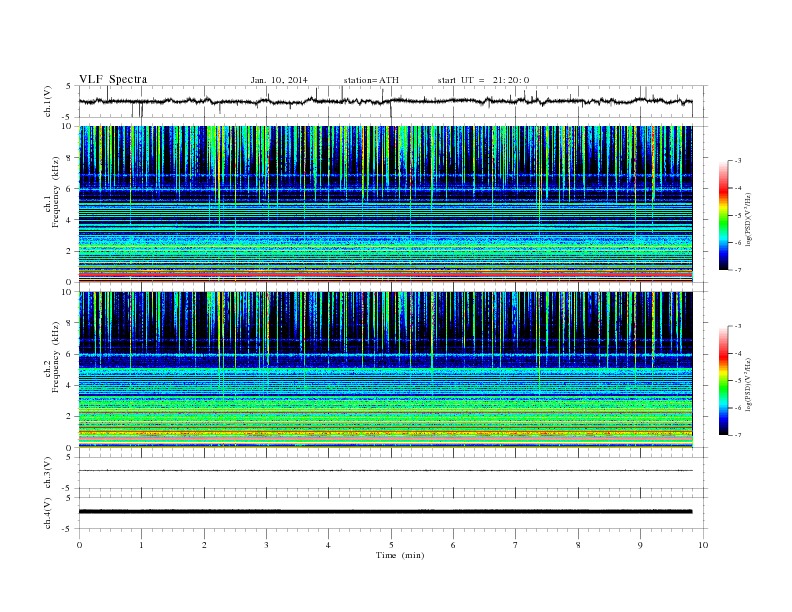Click the "VLF Spectra" title text

[x=113, y=79]
